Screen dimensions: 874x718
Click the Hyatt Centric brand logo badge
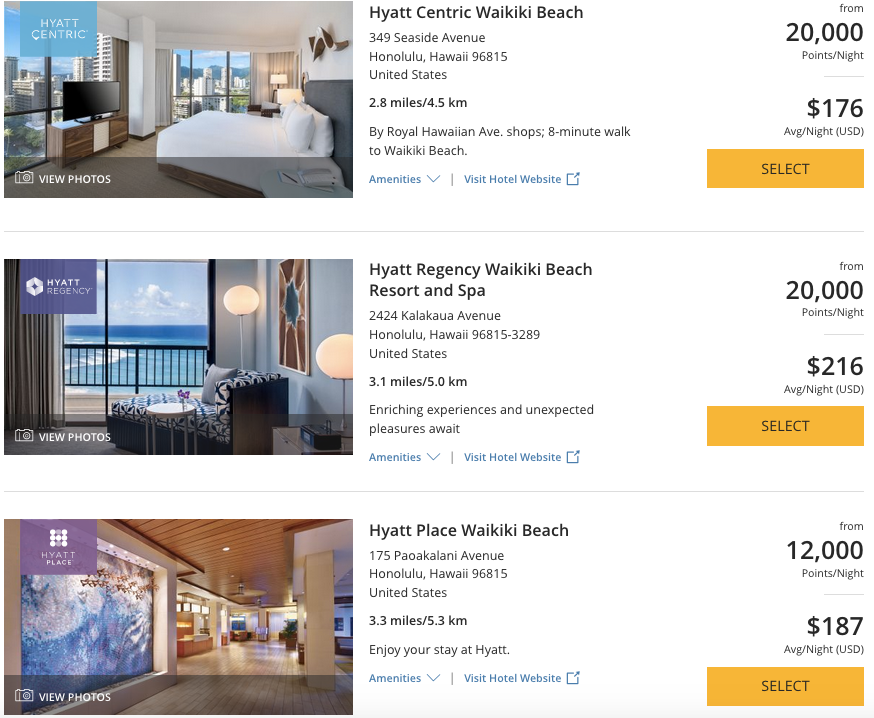(58, 29)
